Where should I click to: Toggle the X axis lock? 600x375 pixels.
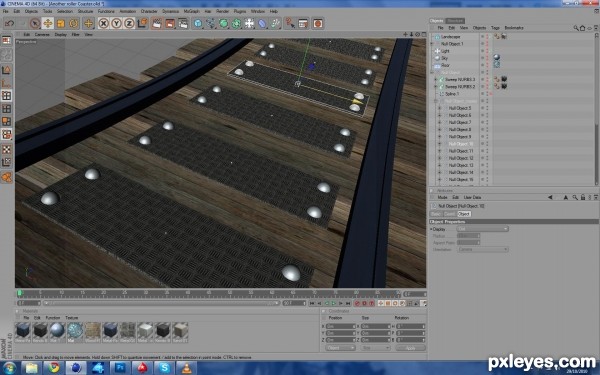tap(103, 23)
